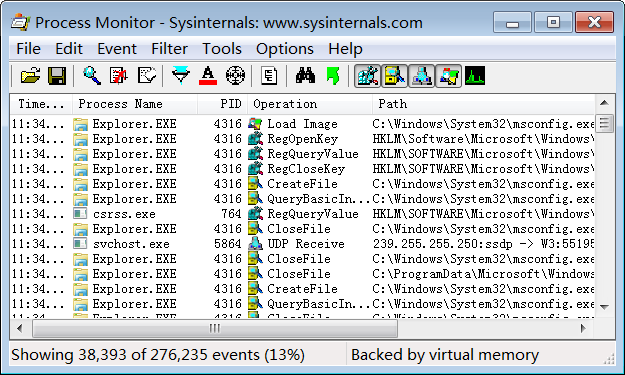Click the horizontal scrollbar thumb

coord(215,329)
